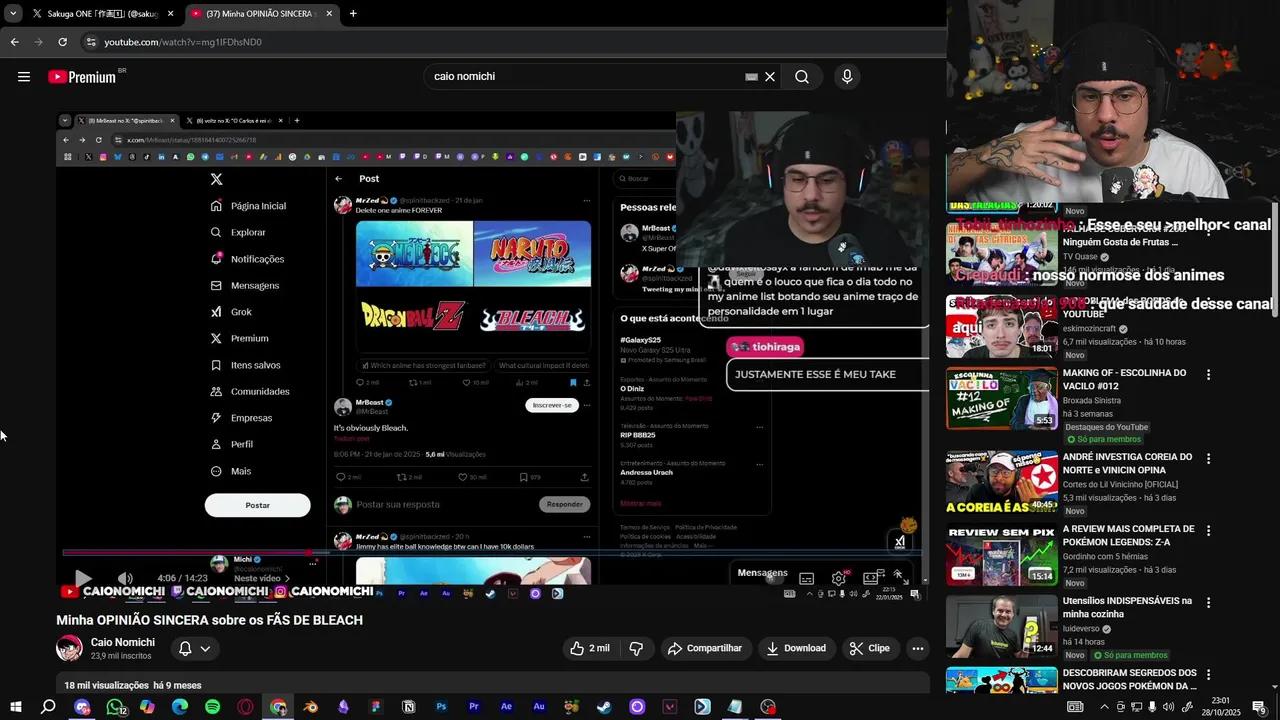The image size is (1280, 720).
Task: Switch the player to theater mode
Action: pos(871,578)
